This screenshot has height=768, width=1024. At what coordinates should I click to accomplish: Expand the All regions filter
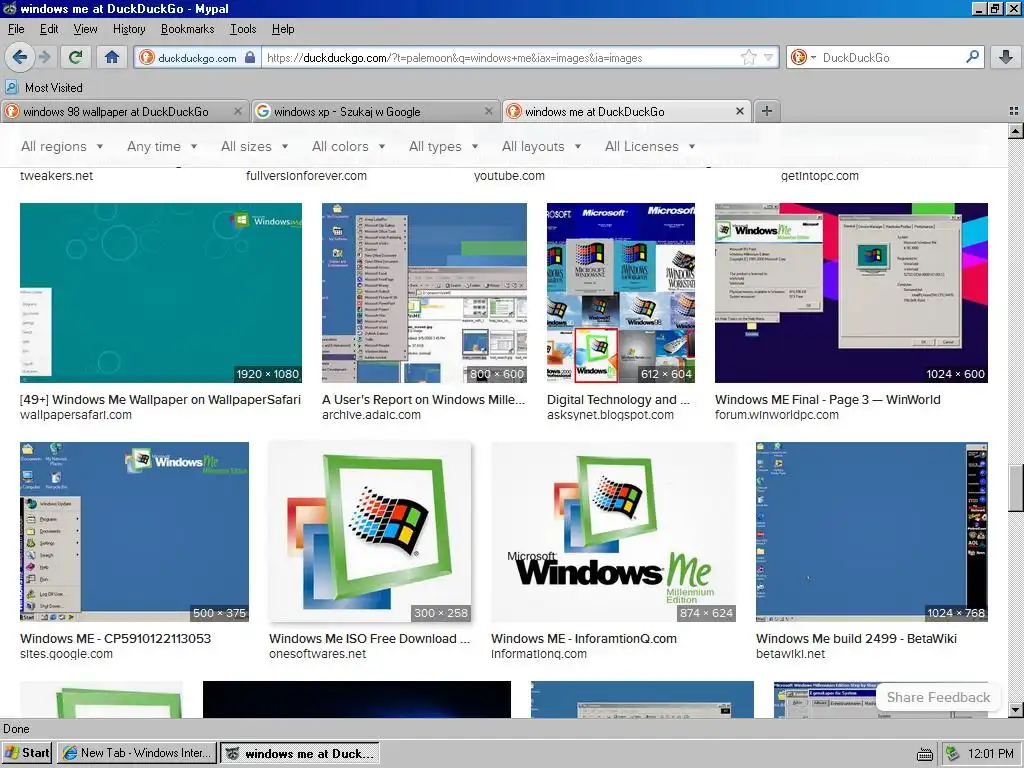[62, 146]
